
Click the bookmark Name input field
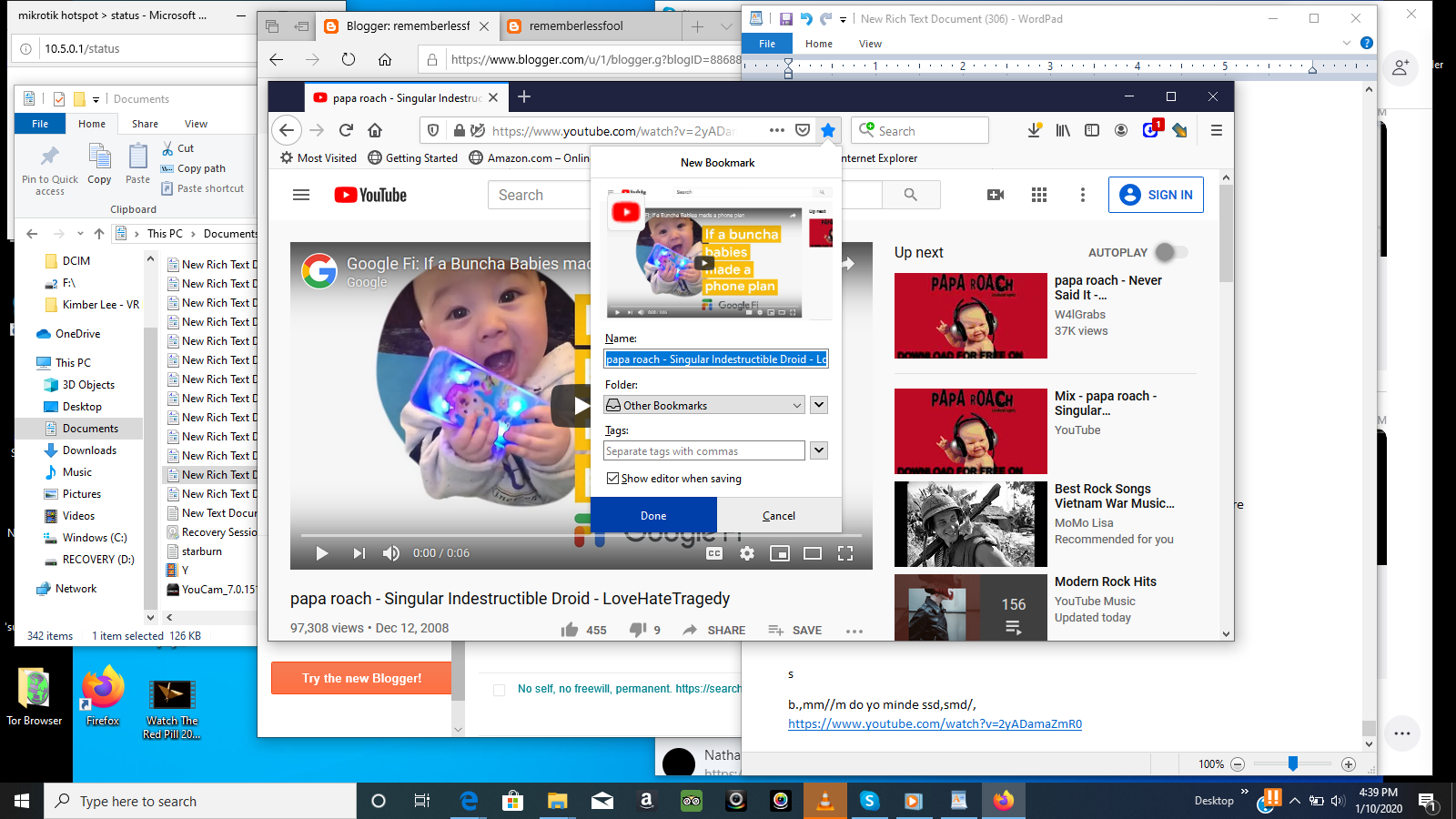pyautogui.click(x=716, y=359)
